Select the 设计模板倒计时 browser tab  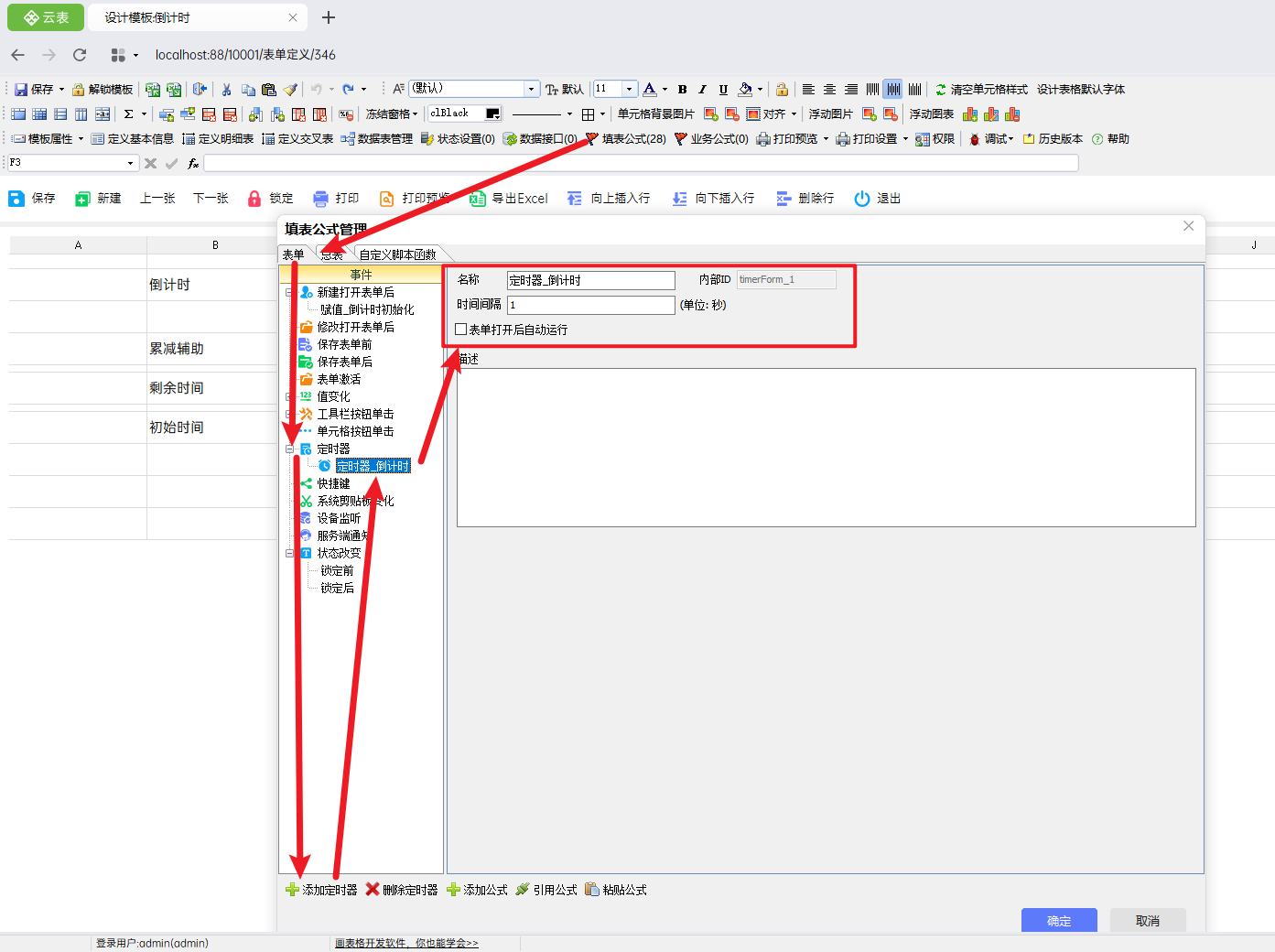[195, 17]
